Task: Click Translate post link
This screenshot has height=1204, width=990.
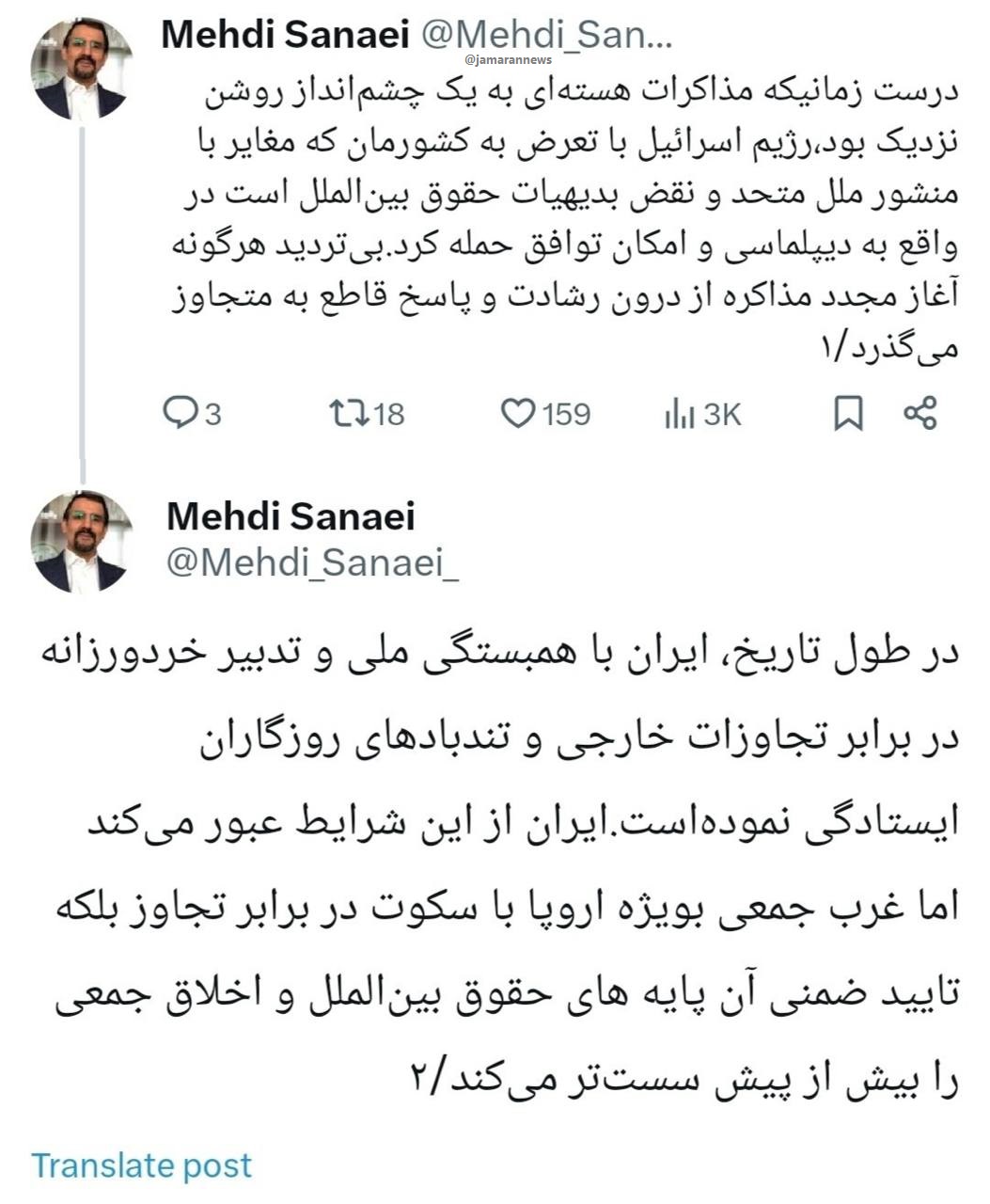Action: tap(142, 1165)
